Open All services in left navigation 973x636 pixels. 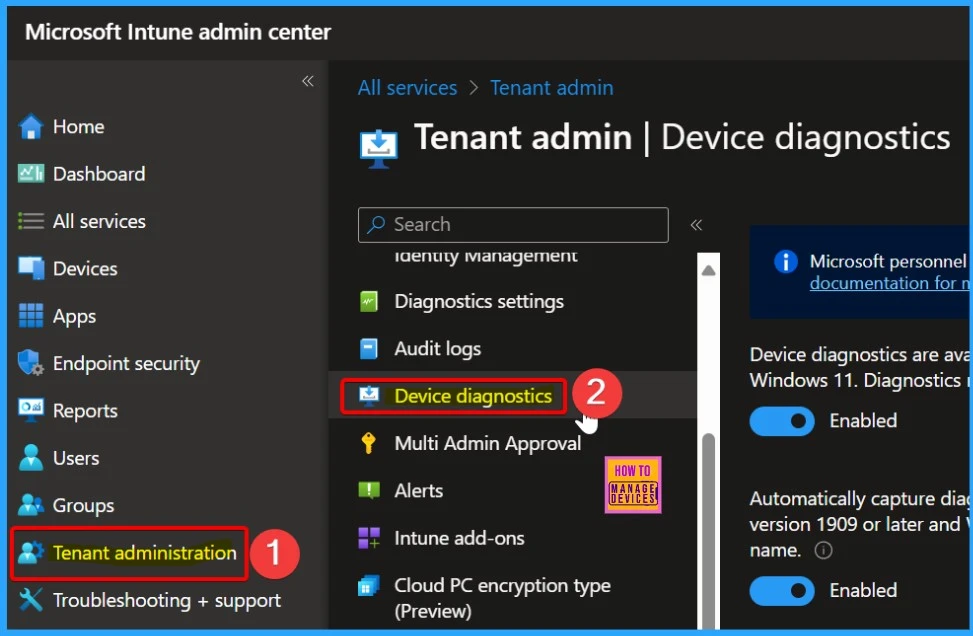click(99, 222)
